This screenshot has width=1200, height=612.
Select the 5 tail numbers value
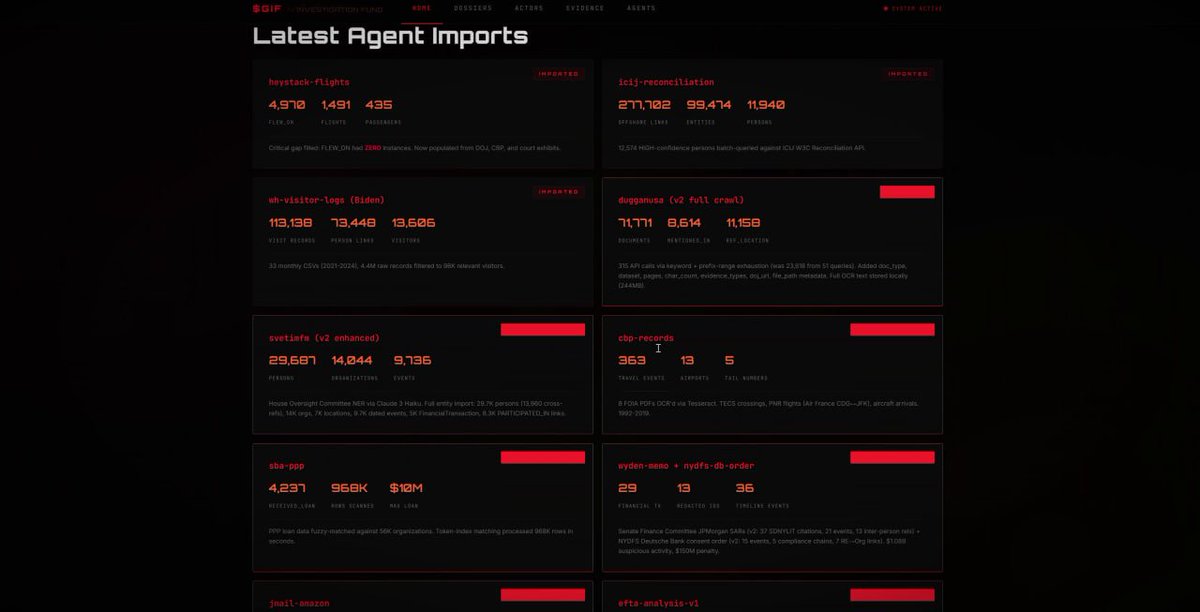coord(730,360)
